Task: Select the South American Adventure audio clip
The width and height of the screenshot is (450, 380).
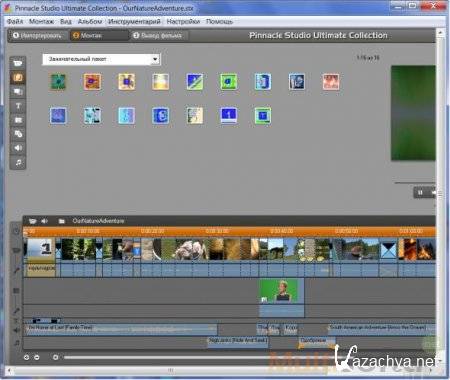Action: point(382,329)
